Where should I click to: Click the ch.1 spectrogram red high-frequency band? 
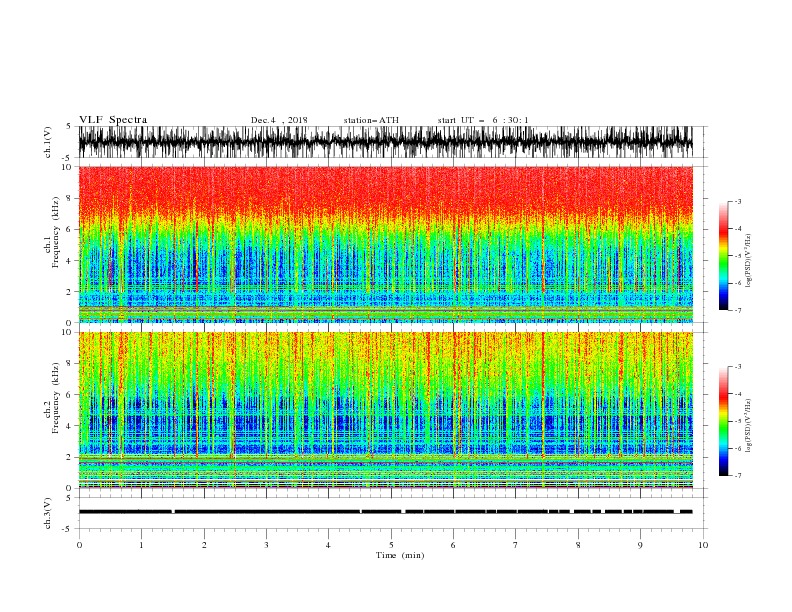385,192
